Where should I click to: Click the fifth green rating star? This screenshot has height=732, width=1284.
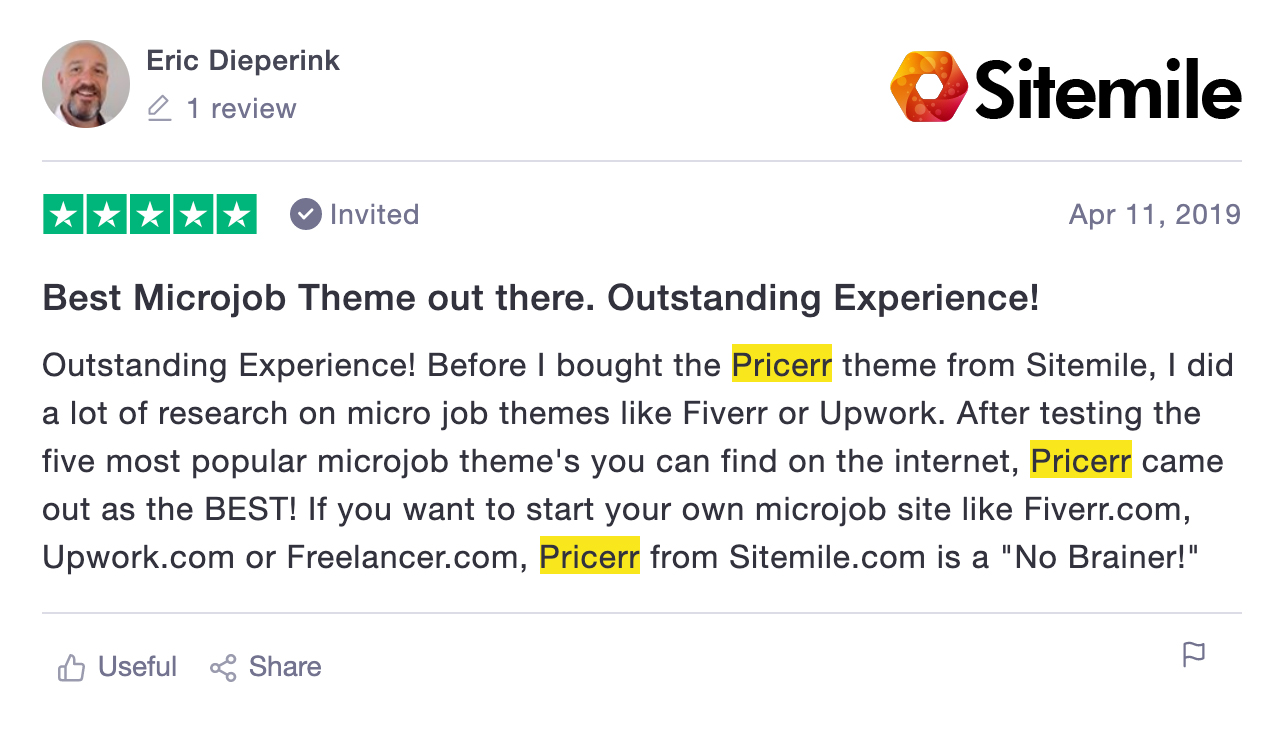(x=237, y=214)
